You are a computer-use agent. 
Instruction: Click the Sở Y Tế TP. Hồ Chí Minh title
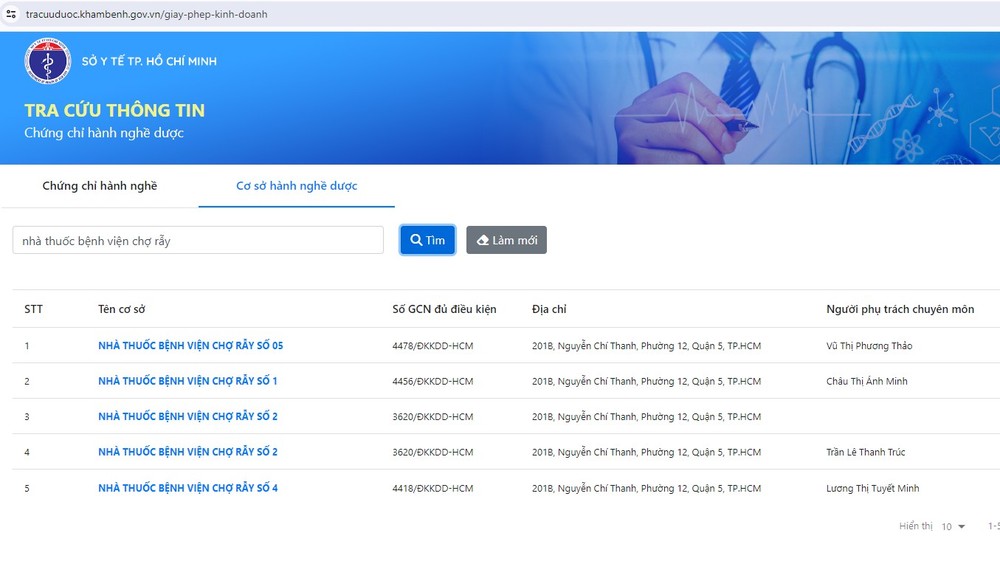(x=149, y=61)
